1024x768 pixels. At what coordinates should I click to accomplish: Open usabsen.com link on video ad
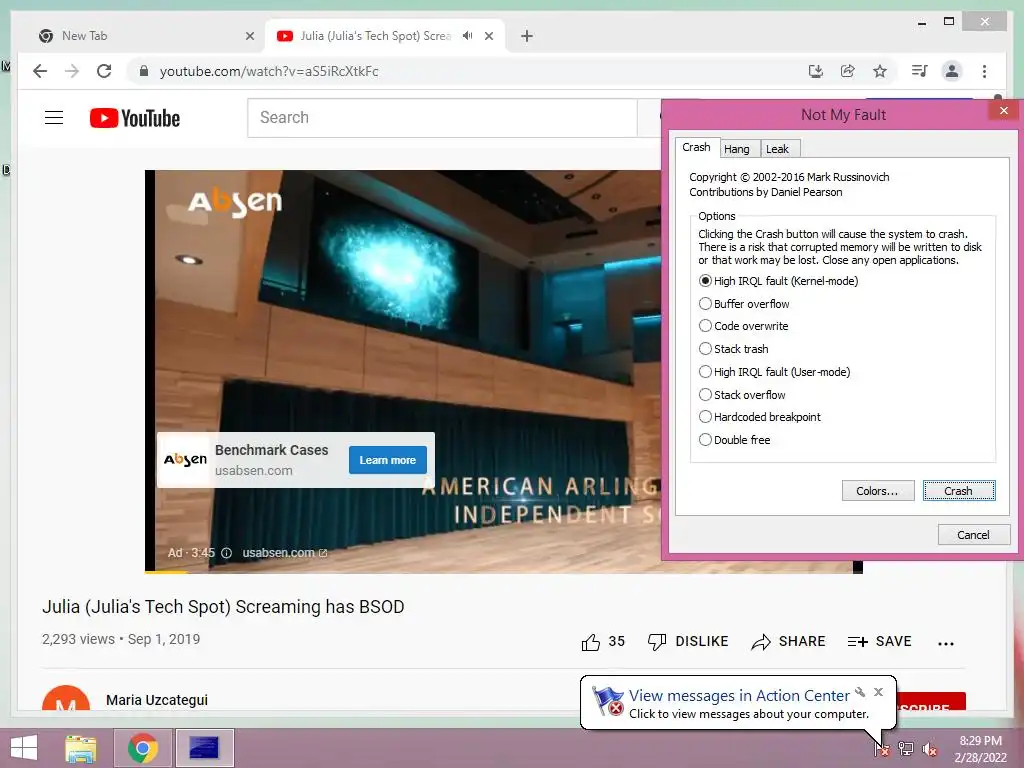click(x=285, y=552)
